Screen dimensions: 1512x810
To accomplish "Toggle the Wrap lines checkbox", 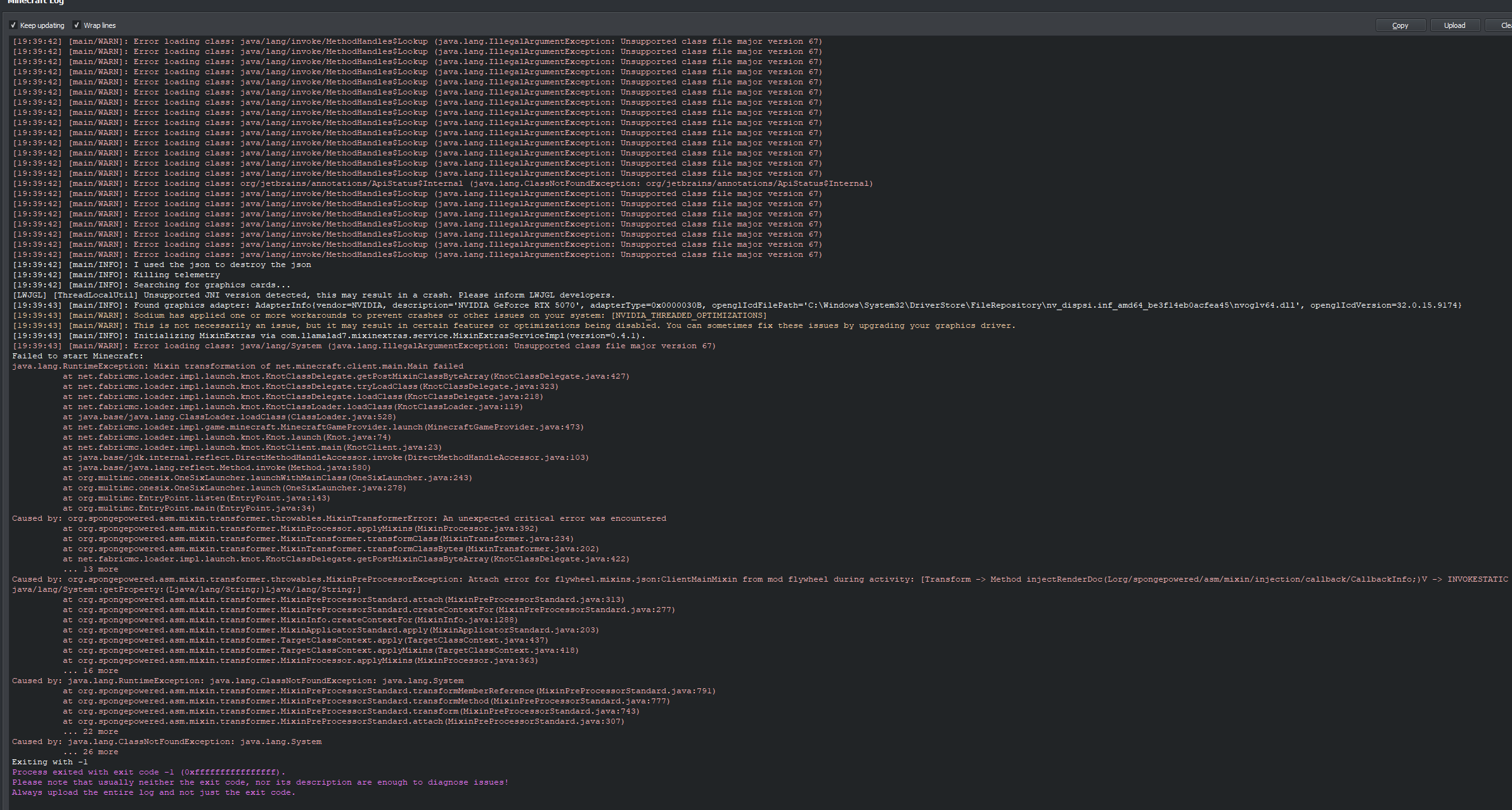I will 77,25.
